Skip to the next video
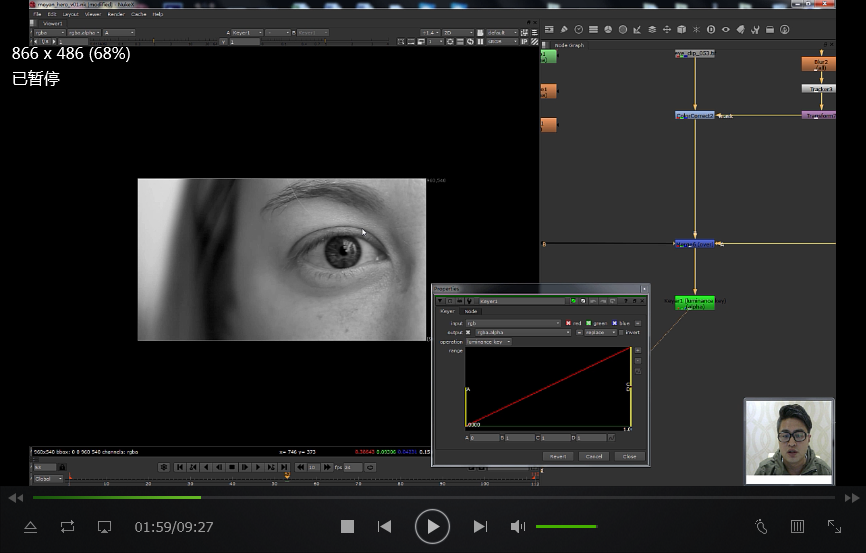This screenshot has width=866, height=553. tap(480, 526)
